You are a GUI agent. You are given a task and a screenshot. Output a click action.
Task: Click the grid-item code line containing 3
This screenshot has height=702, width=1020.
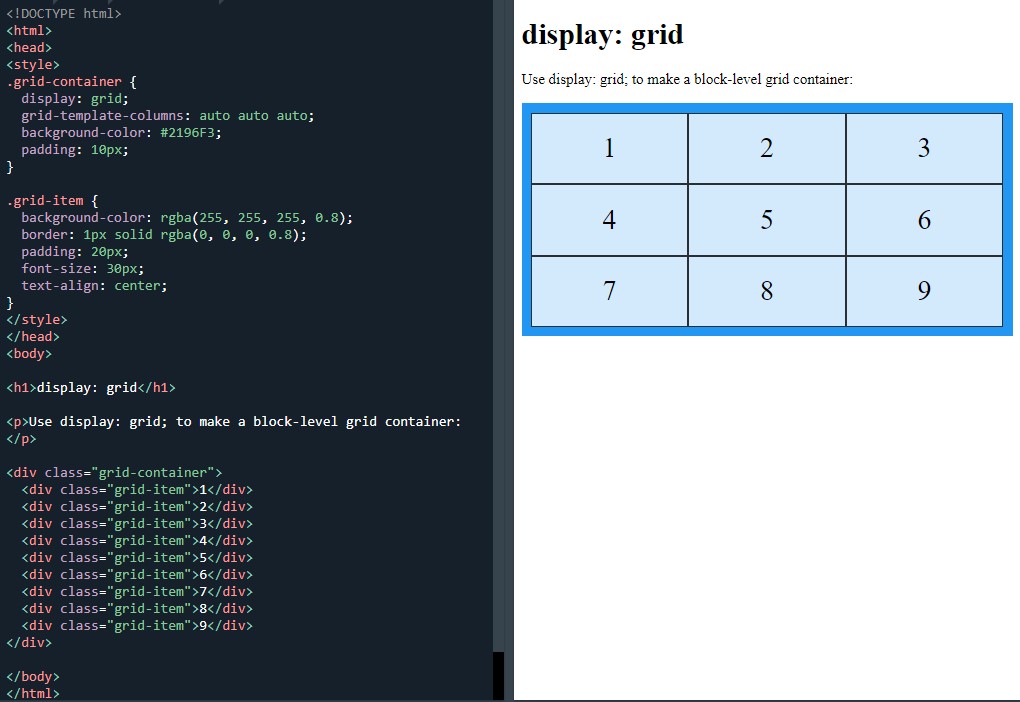pyautogui.click(x=137, y=523)
